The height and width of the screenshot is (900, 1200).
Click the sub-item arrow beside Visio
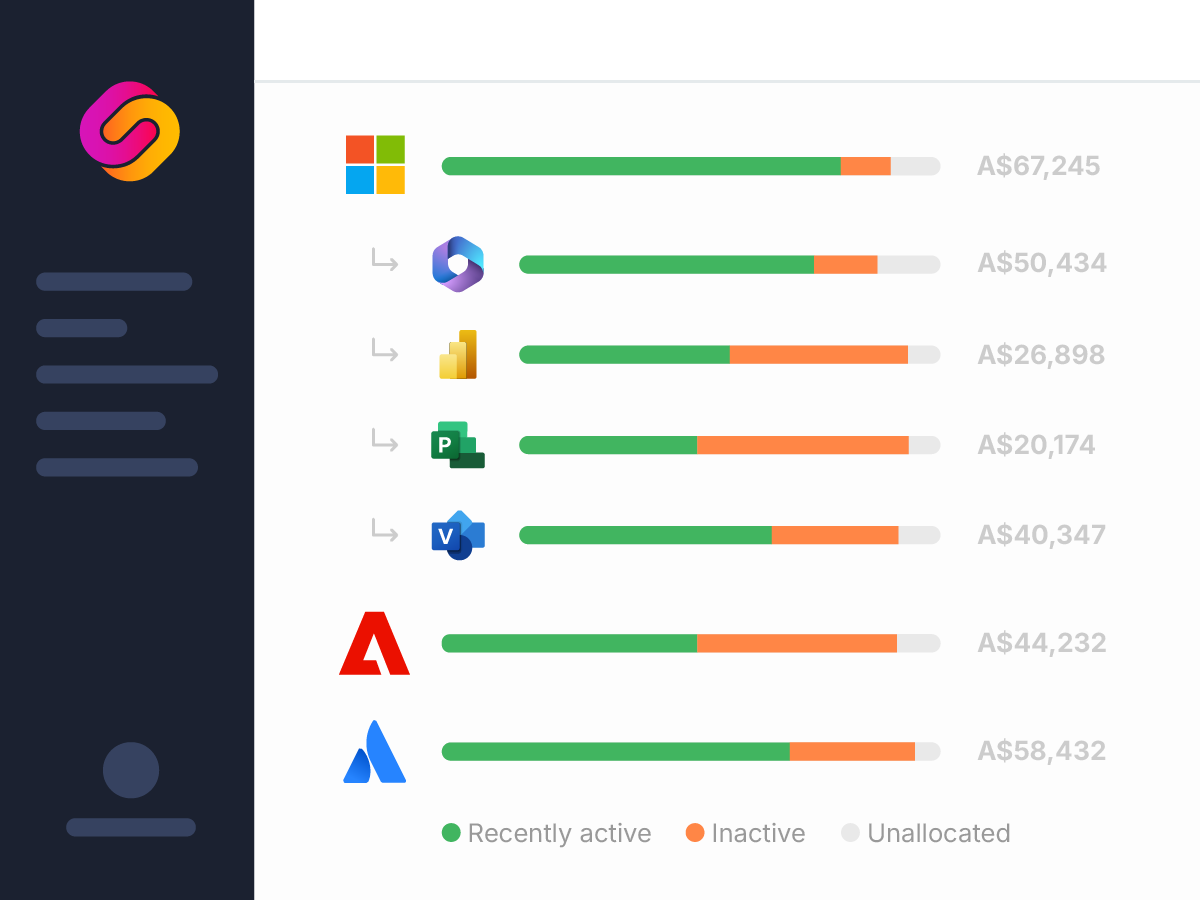click(385, 531)
